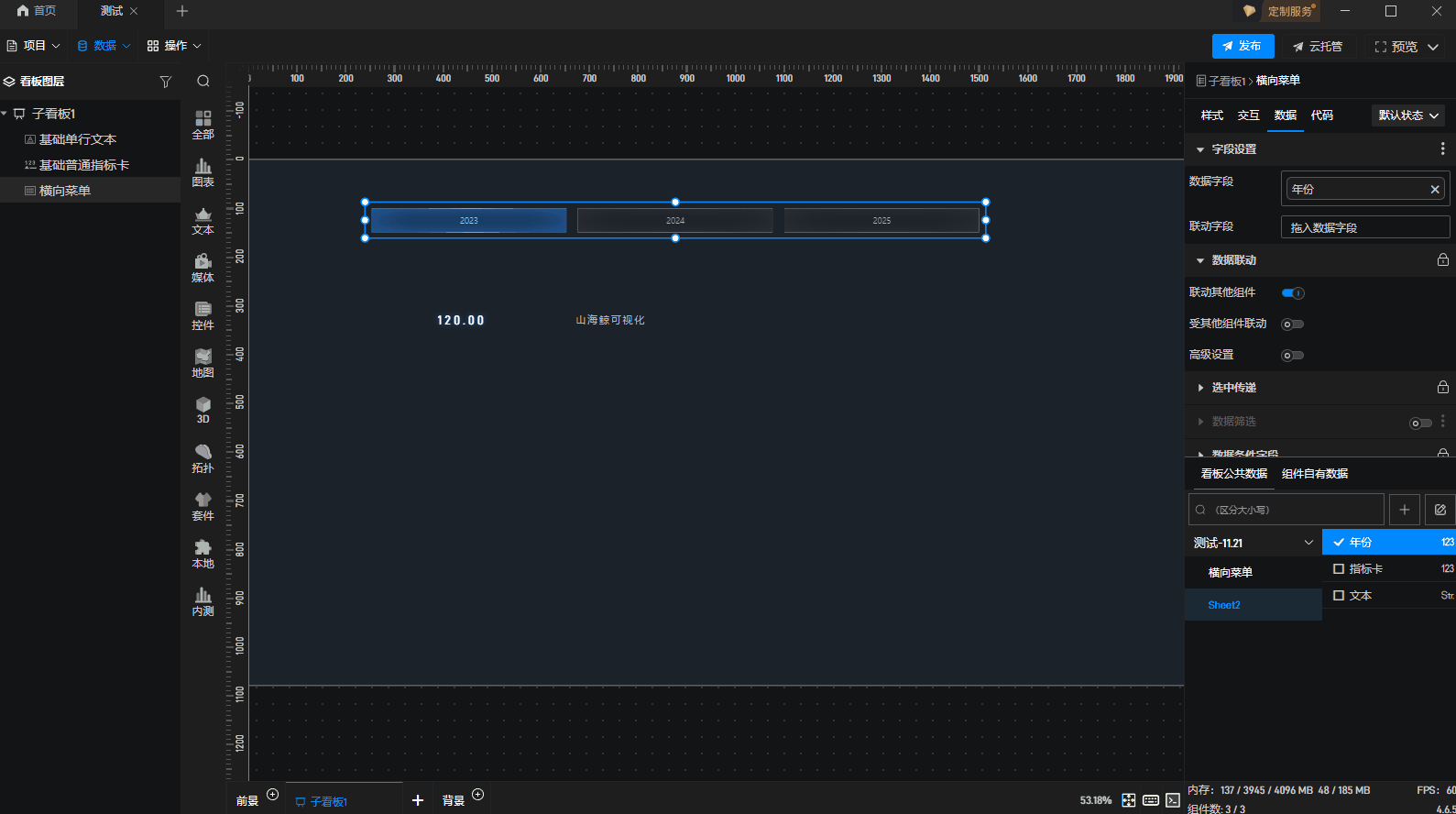Select the 基础普通指标卡 layer
Screen dimensions: 1456x814
coord(83,165)
